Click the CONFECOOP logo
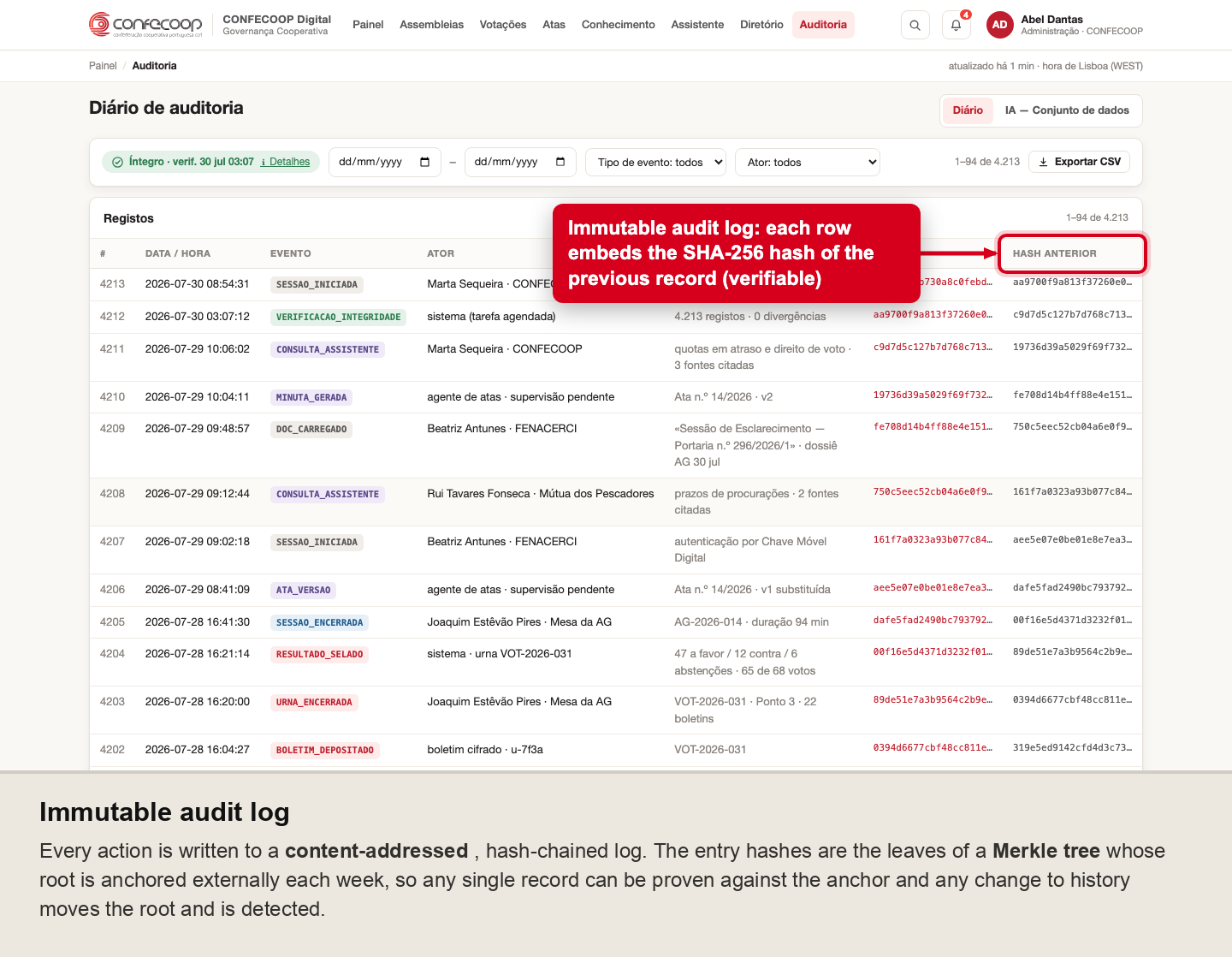Image resolution: width=1232 pixels, height=957 pixels. pyautogui.click(x=145, y=25)
